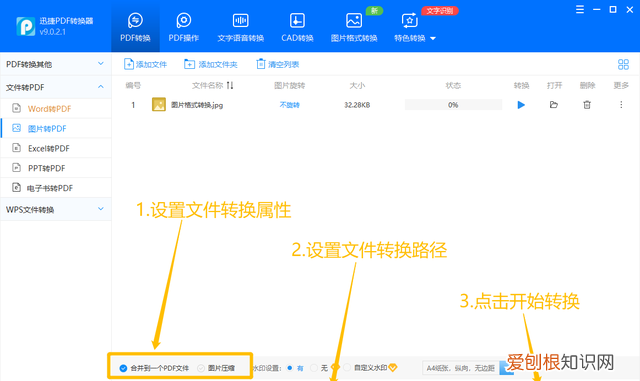Open 特色转换 dropdown menu

pyautogui.click(x=415, y=27)
